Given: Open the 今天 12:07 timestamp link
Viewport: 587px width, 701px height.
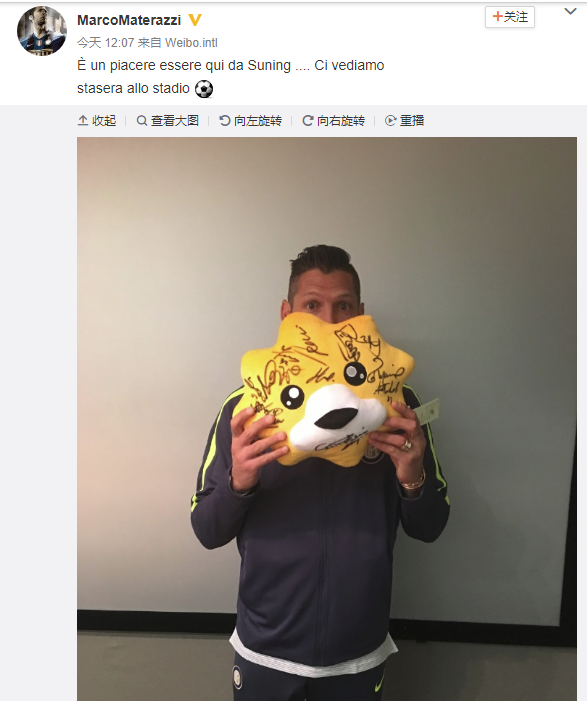Looking at the screenshot, I should pos(106,43).
